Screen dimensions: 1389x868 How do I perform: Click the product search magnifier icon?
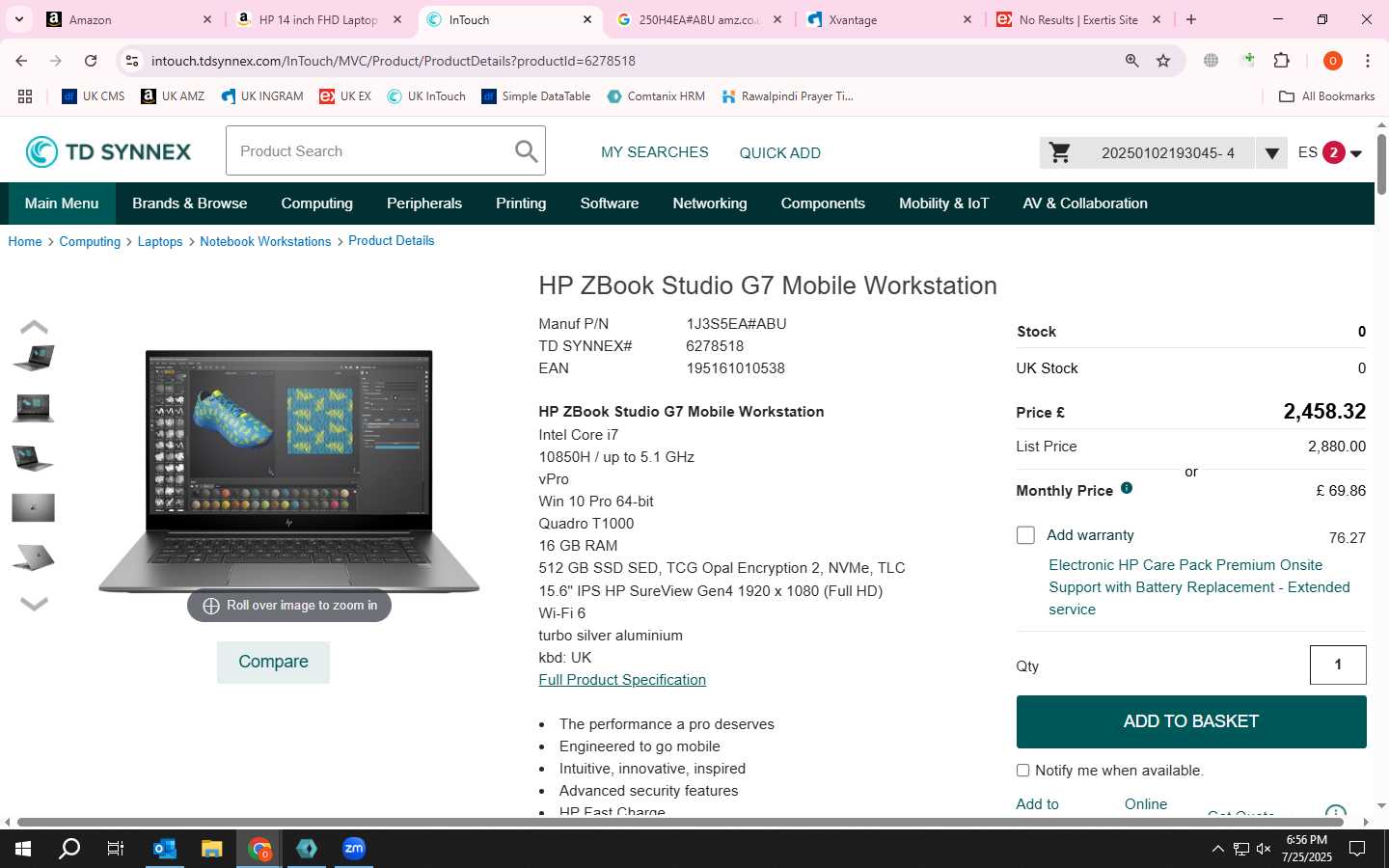click(526, 151)
